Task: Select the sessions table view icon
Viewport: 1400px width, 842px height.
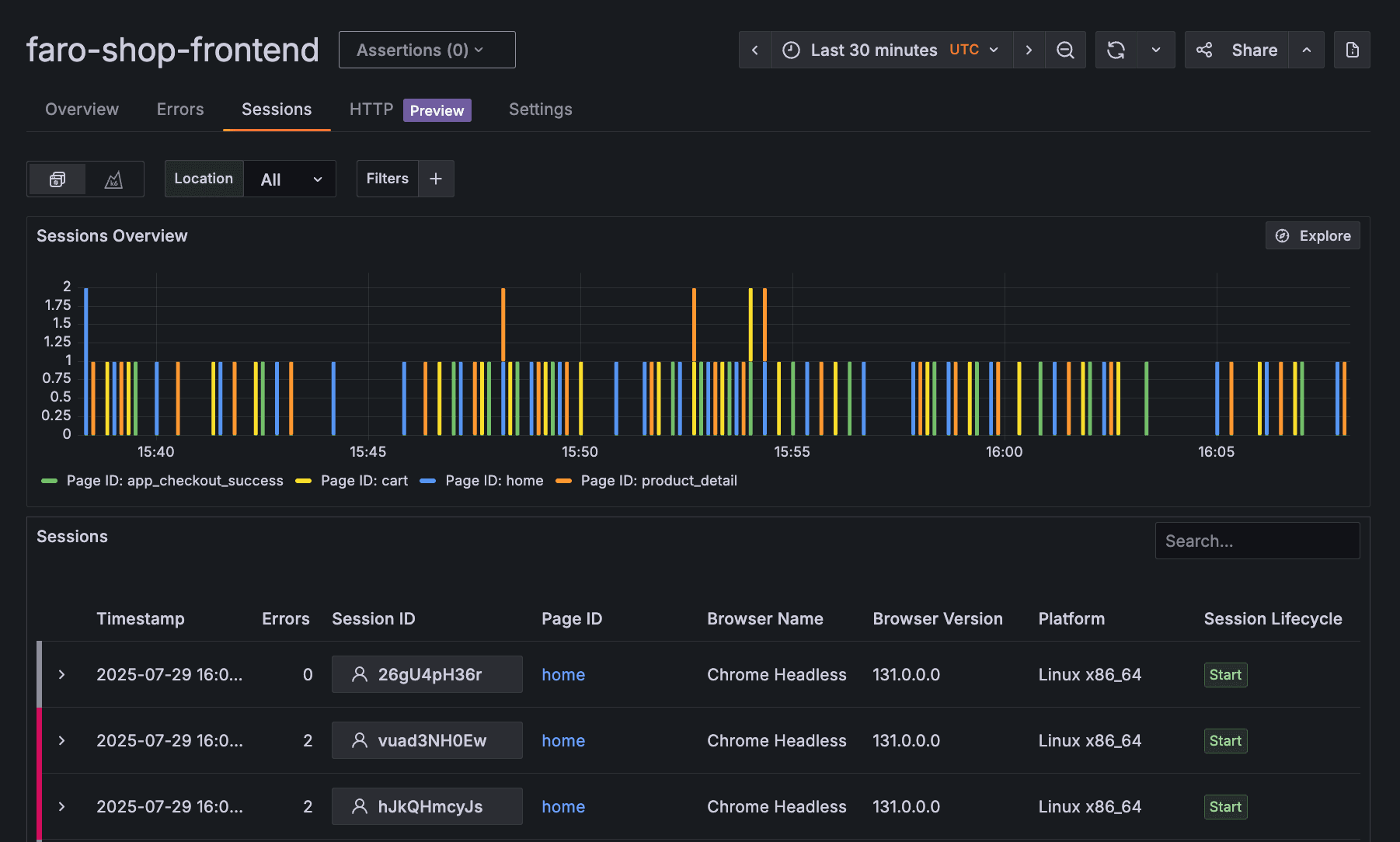Action: pos(57,179)
